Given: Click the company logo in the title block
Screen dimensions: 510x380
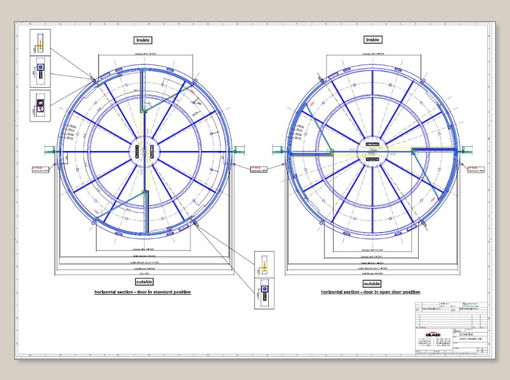Looking at the screenshot, I should [x=433, y=334].
